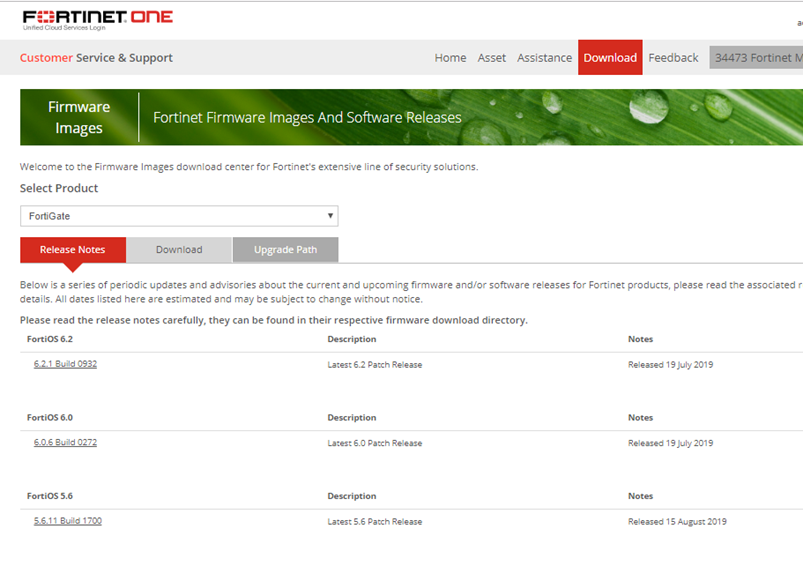Open the 6.2.1 Build 0932 release link

point(65,364)
